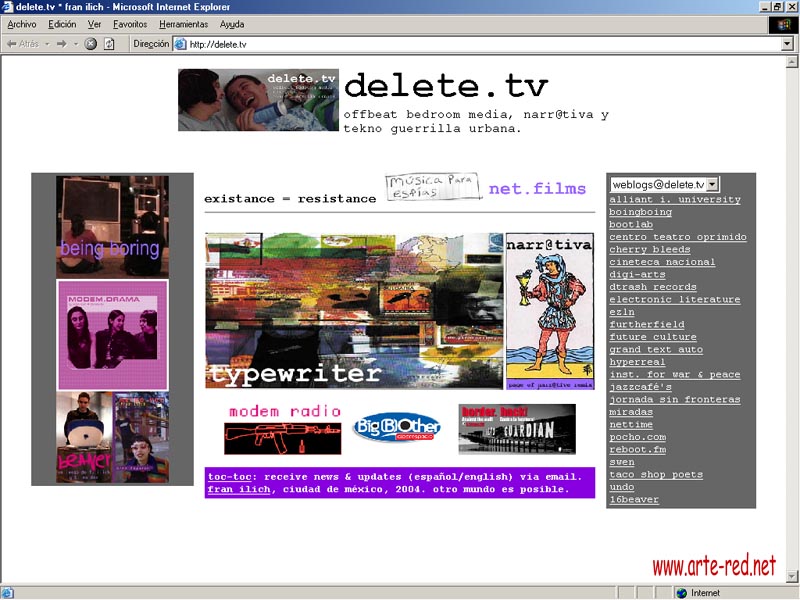This screenshot has width=800, height=600.
Task: Expand the address bar history dropdown
Action: pos(787,44)
